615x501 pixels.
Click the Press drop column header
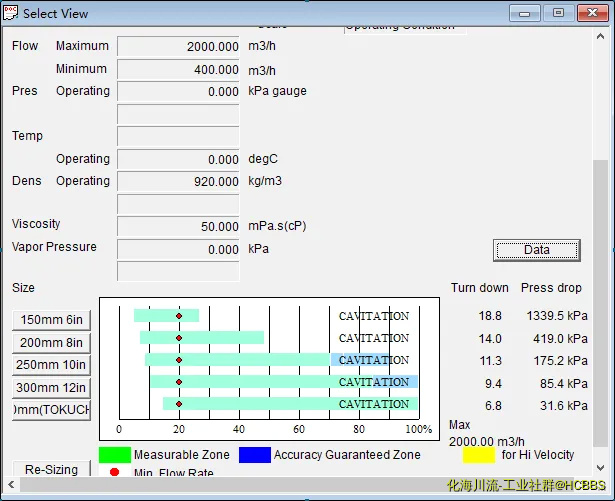(x=551, y=288)
